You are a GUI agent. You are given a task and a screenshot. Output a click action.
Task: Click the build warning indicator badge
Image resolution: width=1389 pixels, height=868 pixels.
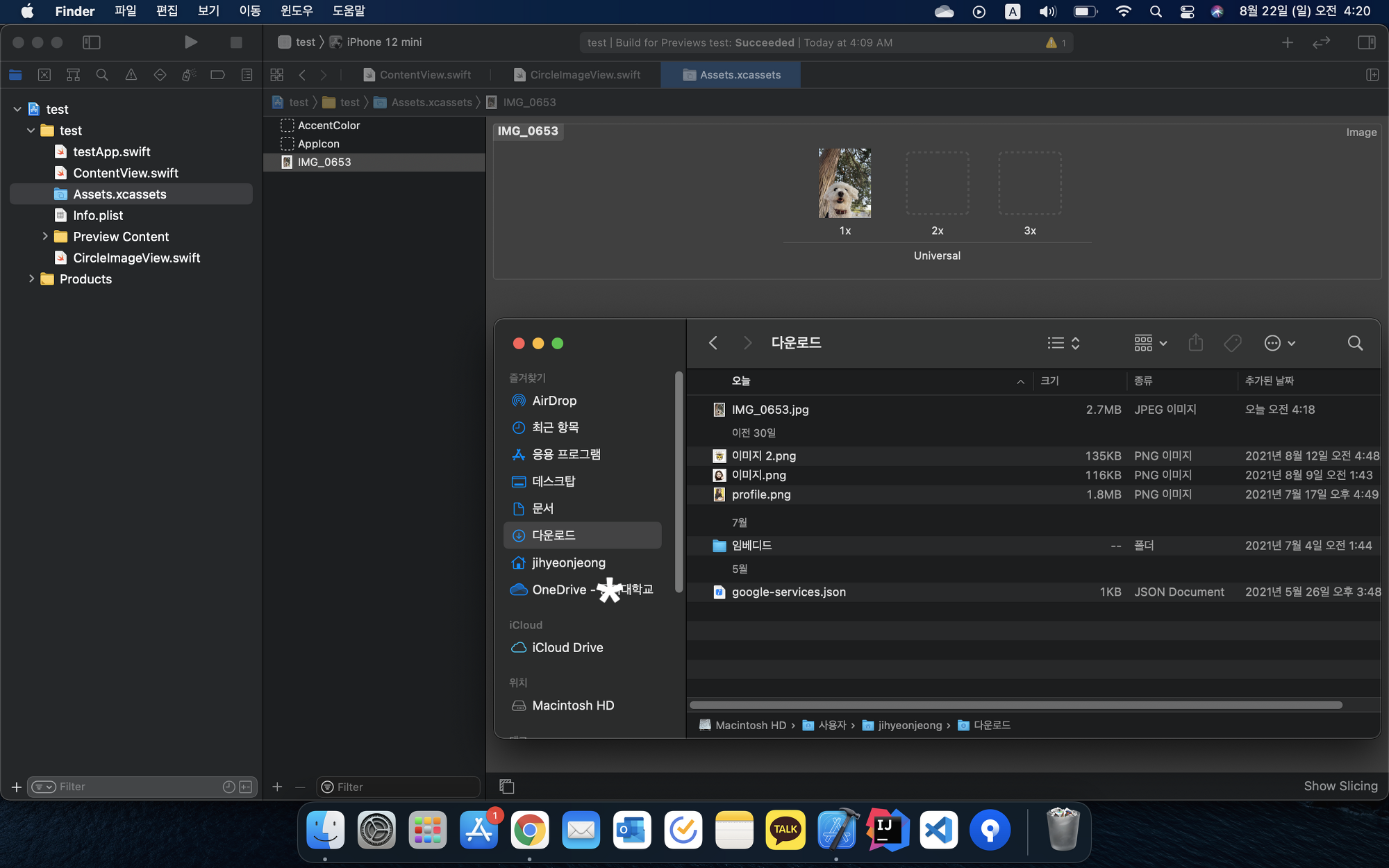point(1056,43)
